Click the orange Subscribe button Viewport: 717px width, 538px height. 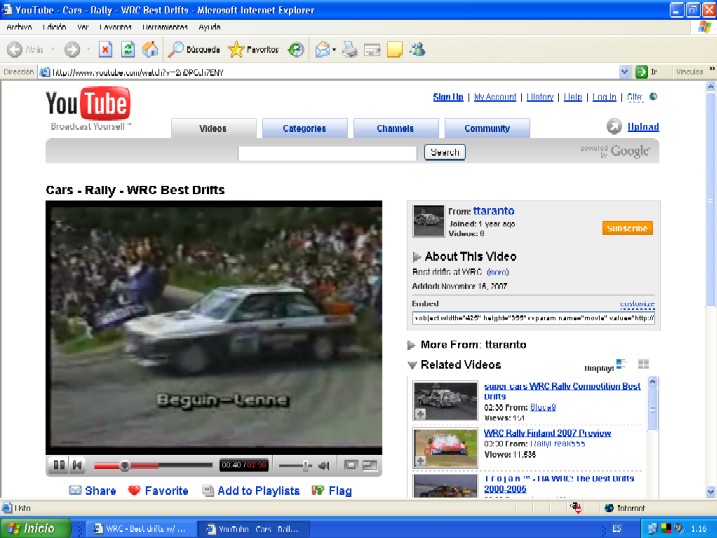coord(627,228)
